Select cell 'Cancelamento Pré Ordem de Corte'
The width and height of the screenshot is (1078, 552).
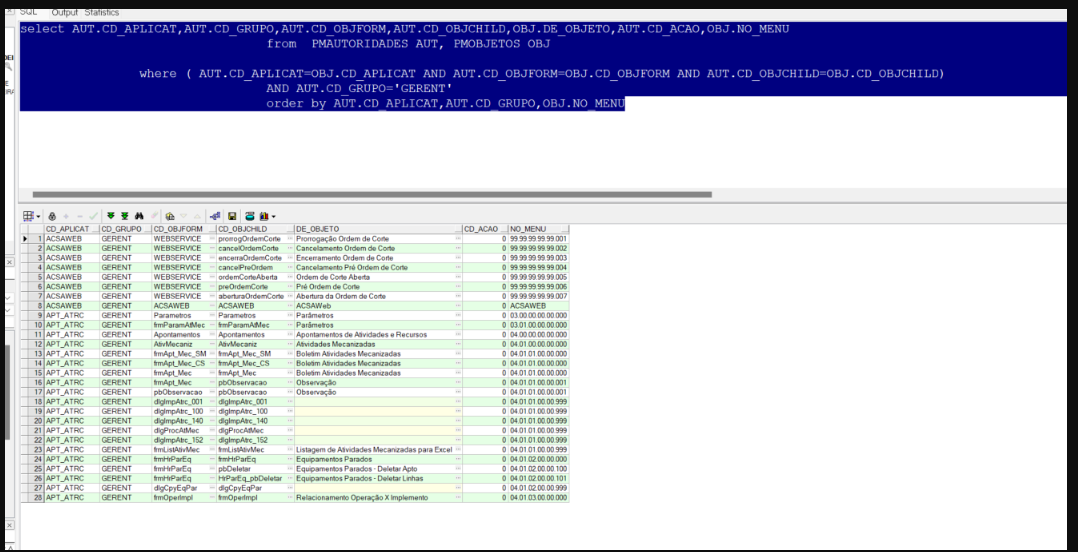378,267
